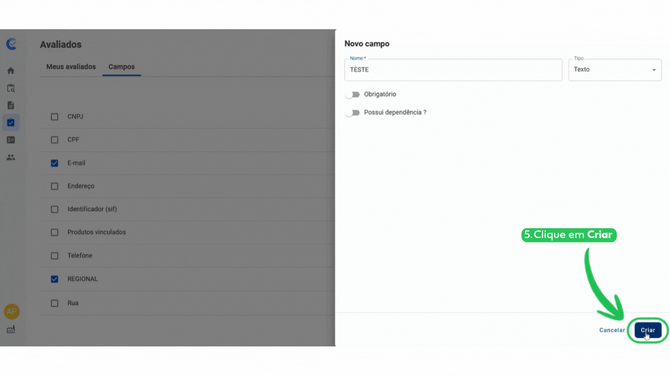The width and height of the screenshot is (670, 376).
Task: Check the Identificador (sif) checkbox
Action: 54,209
